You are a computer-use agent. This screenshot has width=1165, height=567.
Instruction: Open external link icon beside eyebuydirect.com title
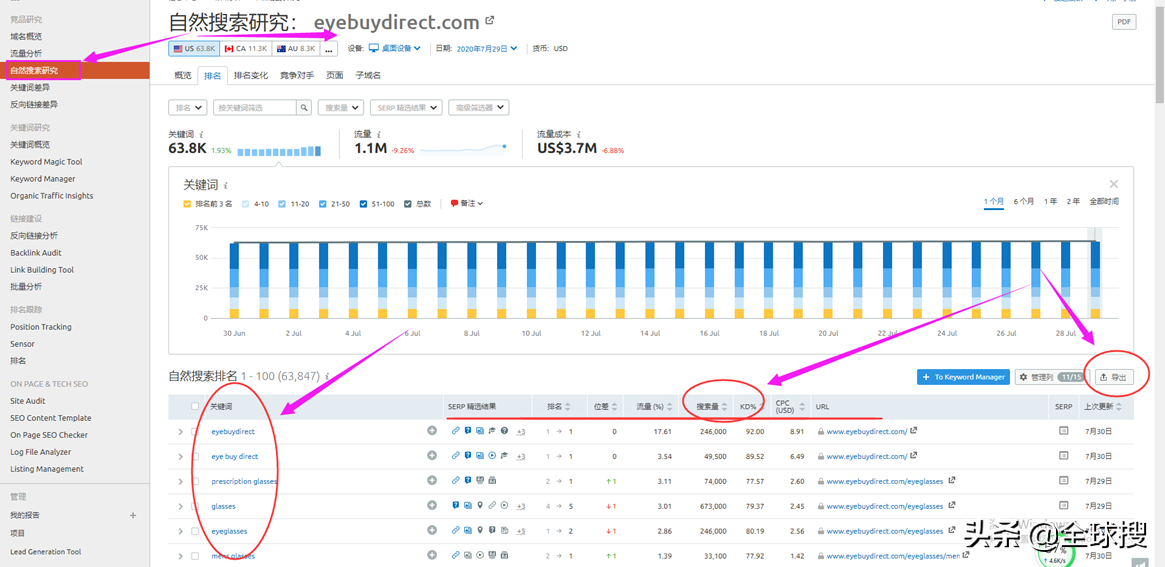click(x=489, y=21)
